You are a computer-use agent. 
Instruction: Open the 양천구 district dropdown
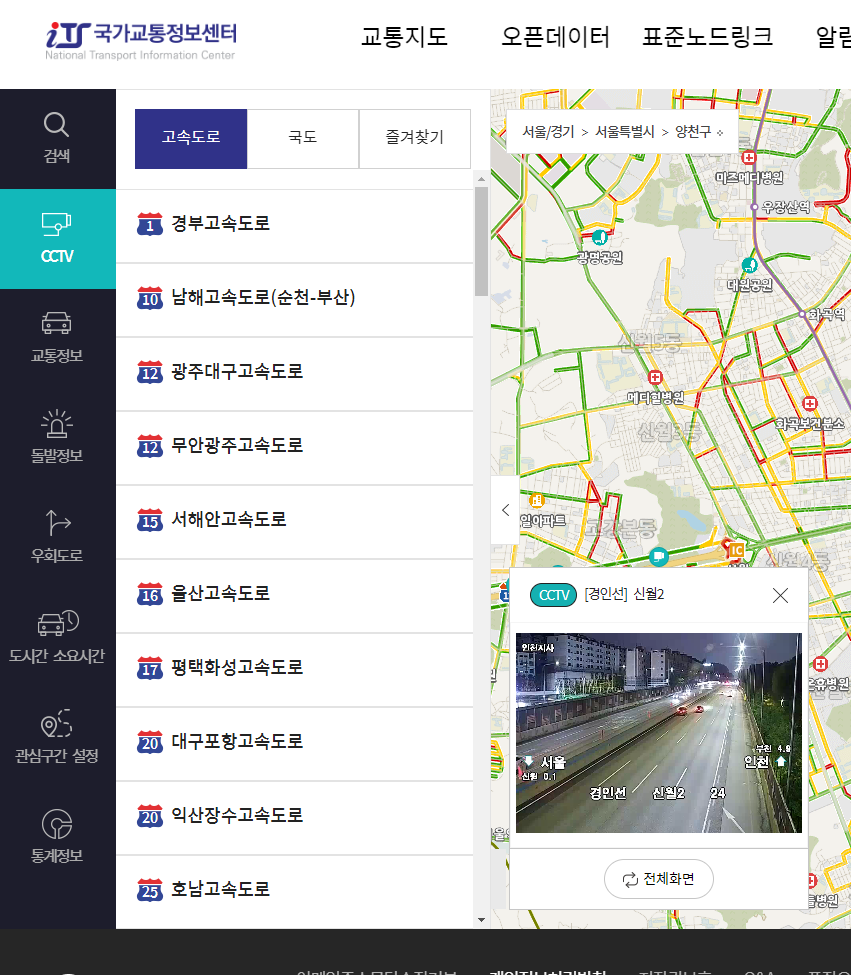point(699,132)
